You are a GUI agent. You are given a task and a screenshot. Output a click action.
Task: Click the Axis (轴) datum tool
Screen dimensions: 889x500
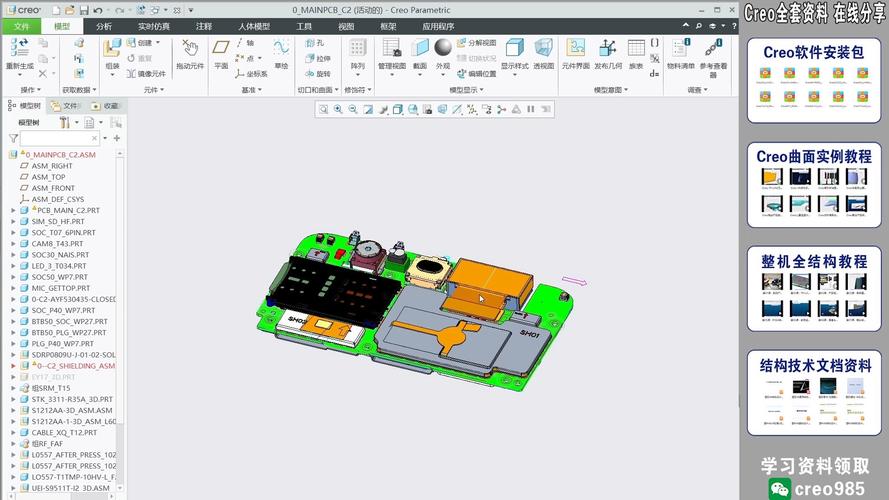click(x=245, y=43)
